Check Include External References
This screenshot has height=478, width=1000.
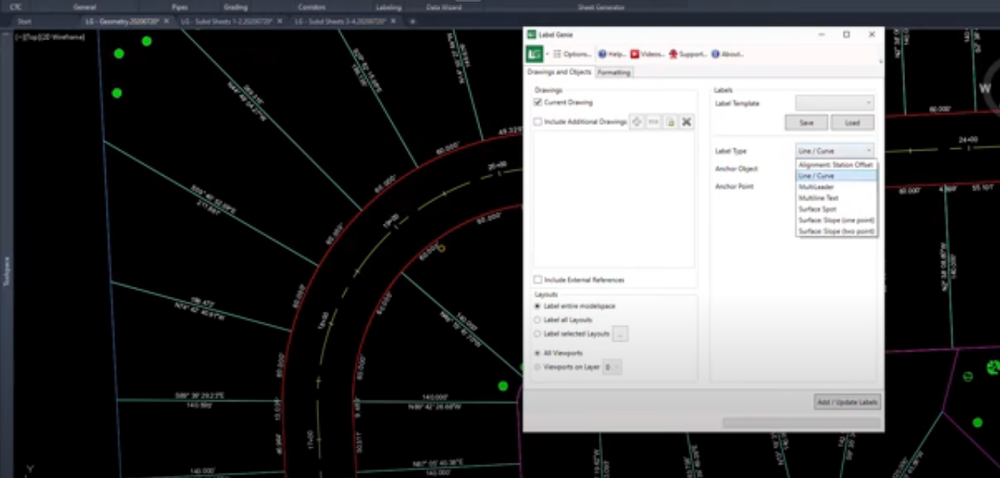point(538,280)
